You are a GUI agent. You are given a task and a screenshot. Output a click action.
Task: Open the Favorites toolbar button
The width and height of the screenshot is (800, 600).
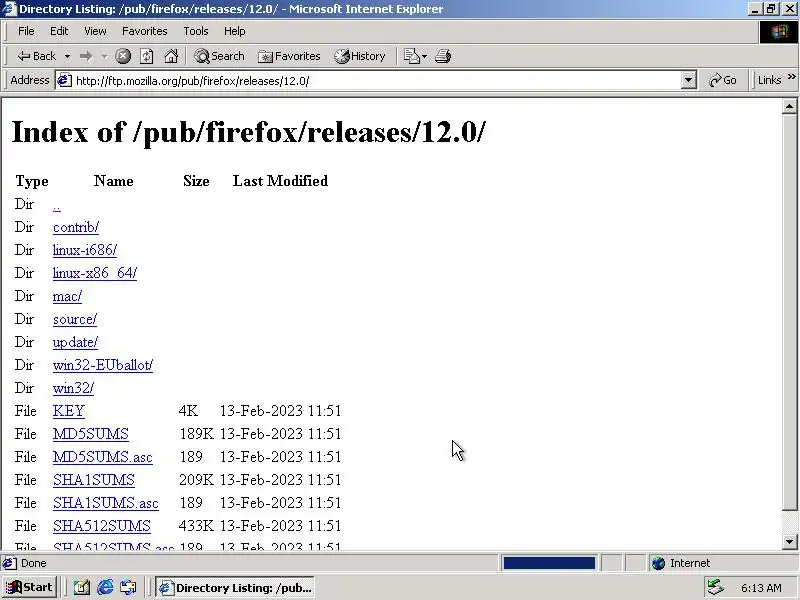pos(289,56)
